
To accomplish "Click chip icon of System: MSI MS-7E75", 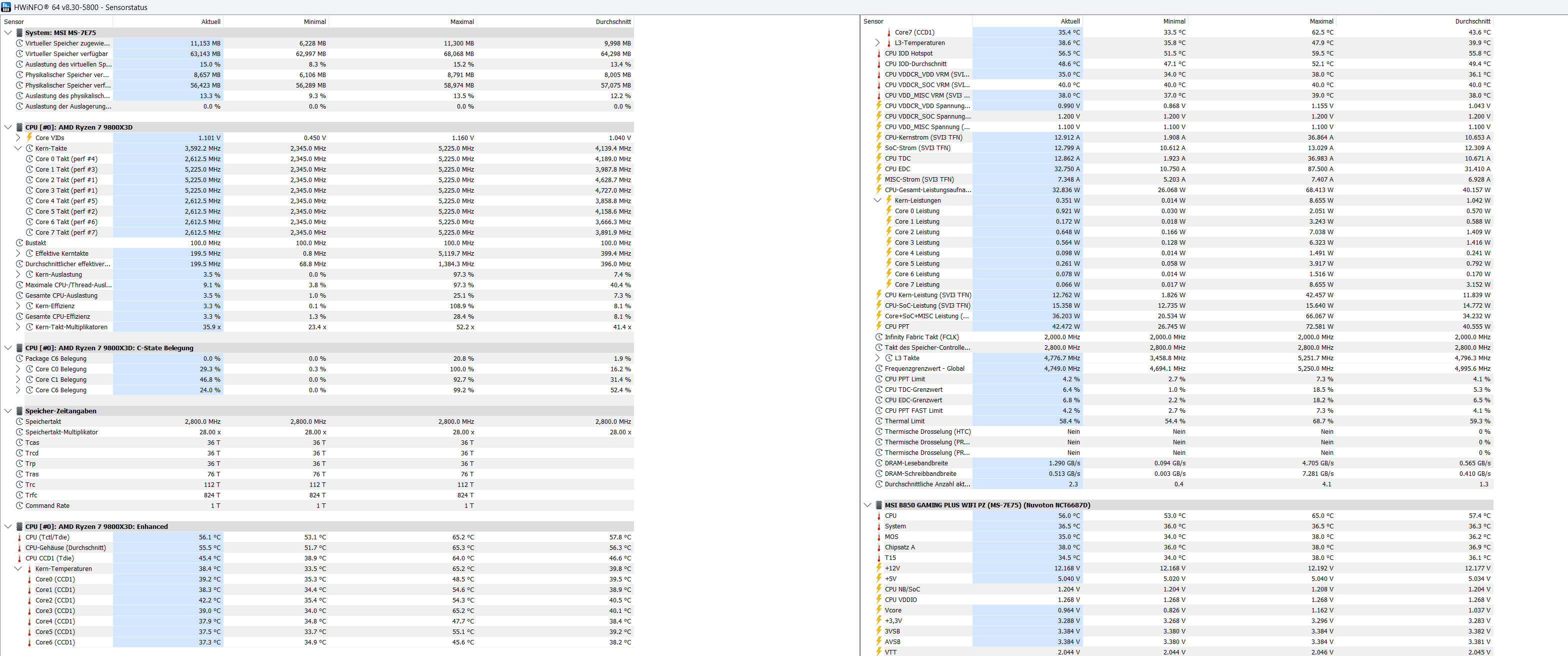I will click(x=19, y=33).
